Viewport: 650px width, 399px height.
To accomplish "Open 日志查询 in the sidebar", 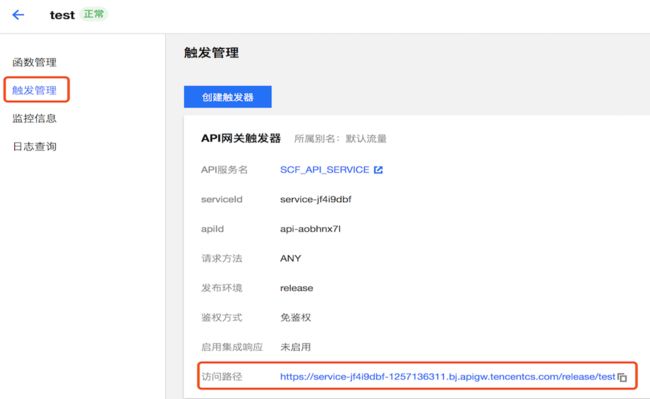I will tap(34, 146).
